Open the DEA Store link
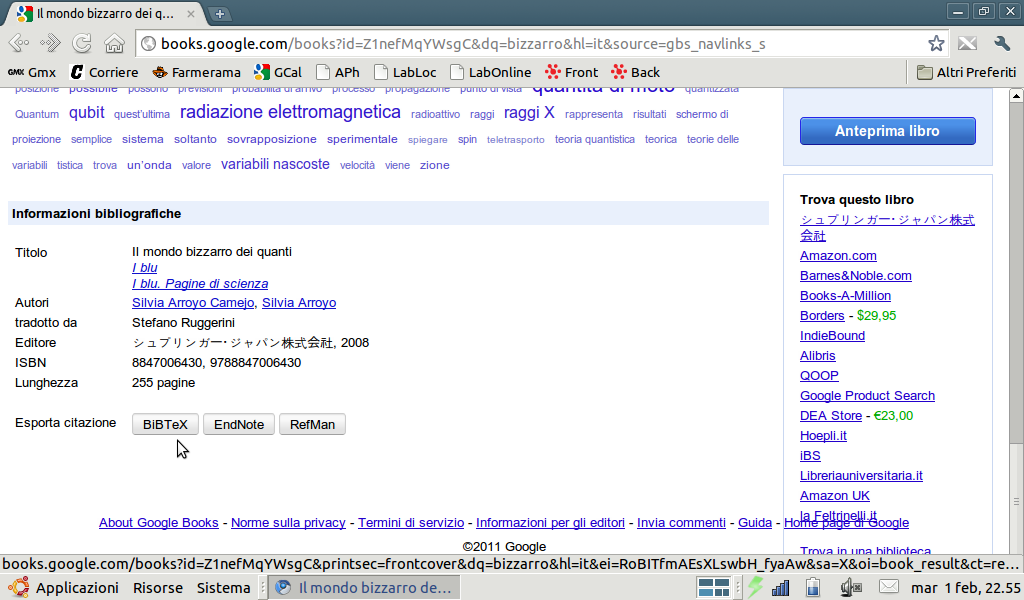Image resolution: width=1024 pixels, height=600 pixels. 831,416
